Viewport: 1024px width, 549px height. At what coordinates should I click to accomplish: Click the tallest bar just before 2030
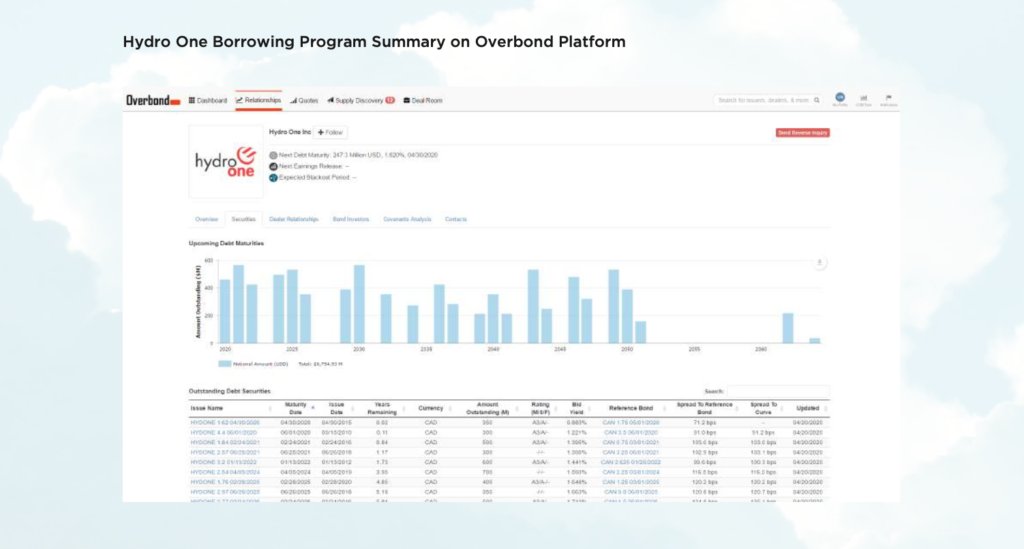359,304
